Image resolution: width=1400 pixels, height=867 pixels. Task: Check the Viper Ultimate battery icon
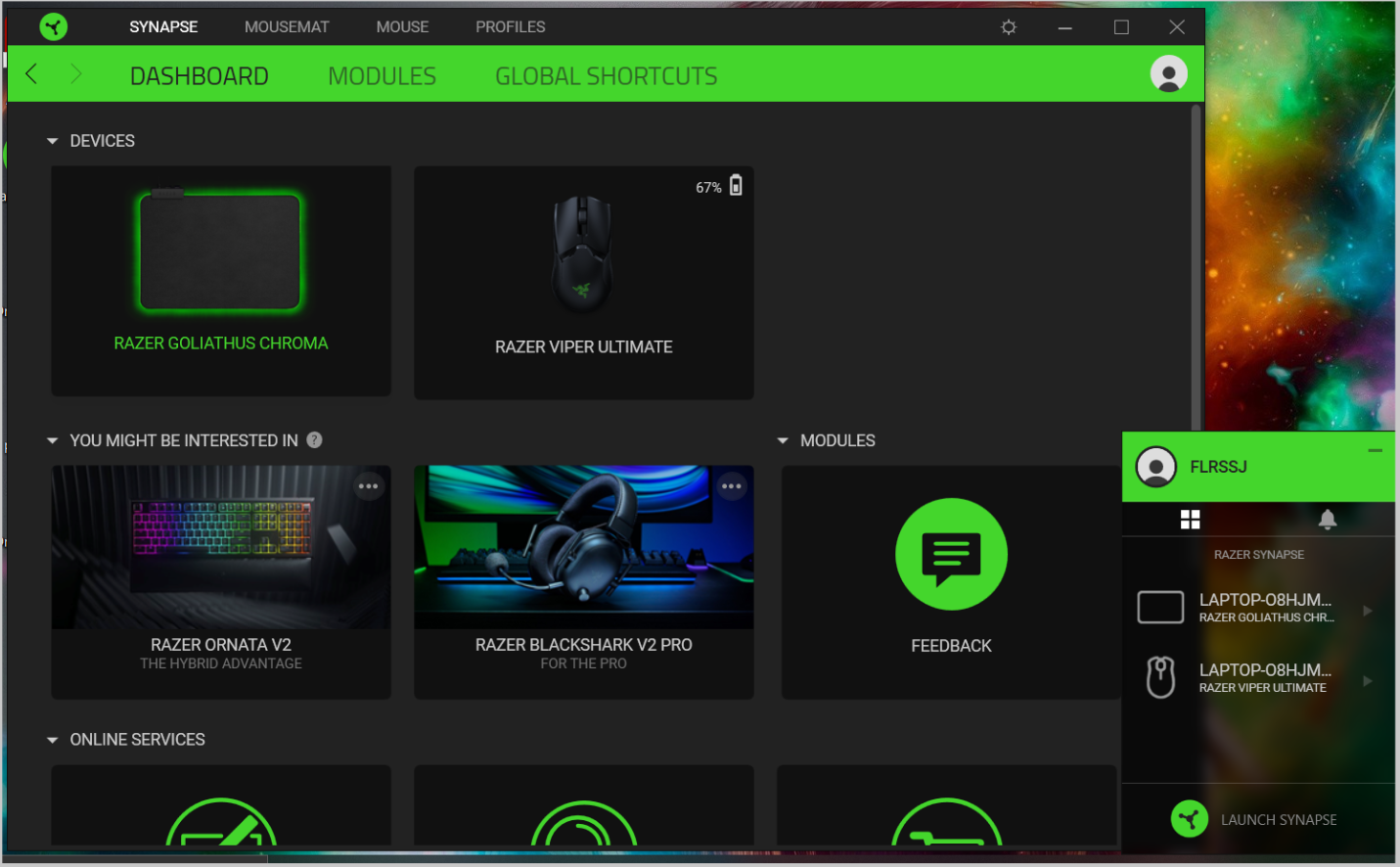[x=736, y=185]
